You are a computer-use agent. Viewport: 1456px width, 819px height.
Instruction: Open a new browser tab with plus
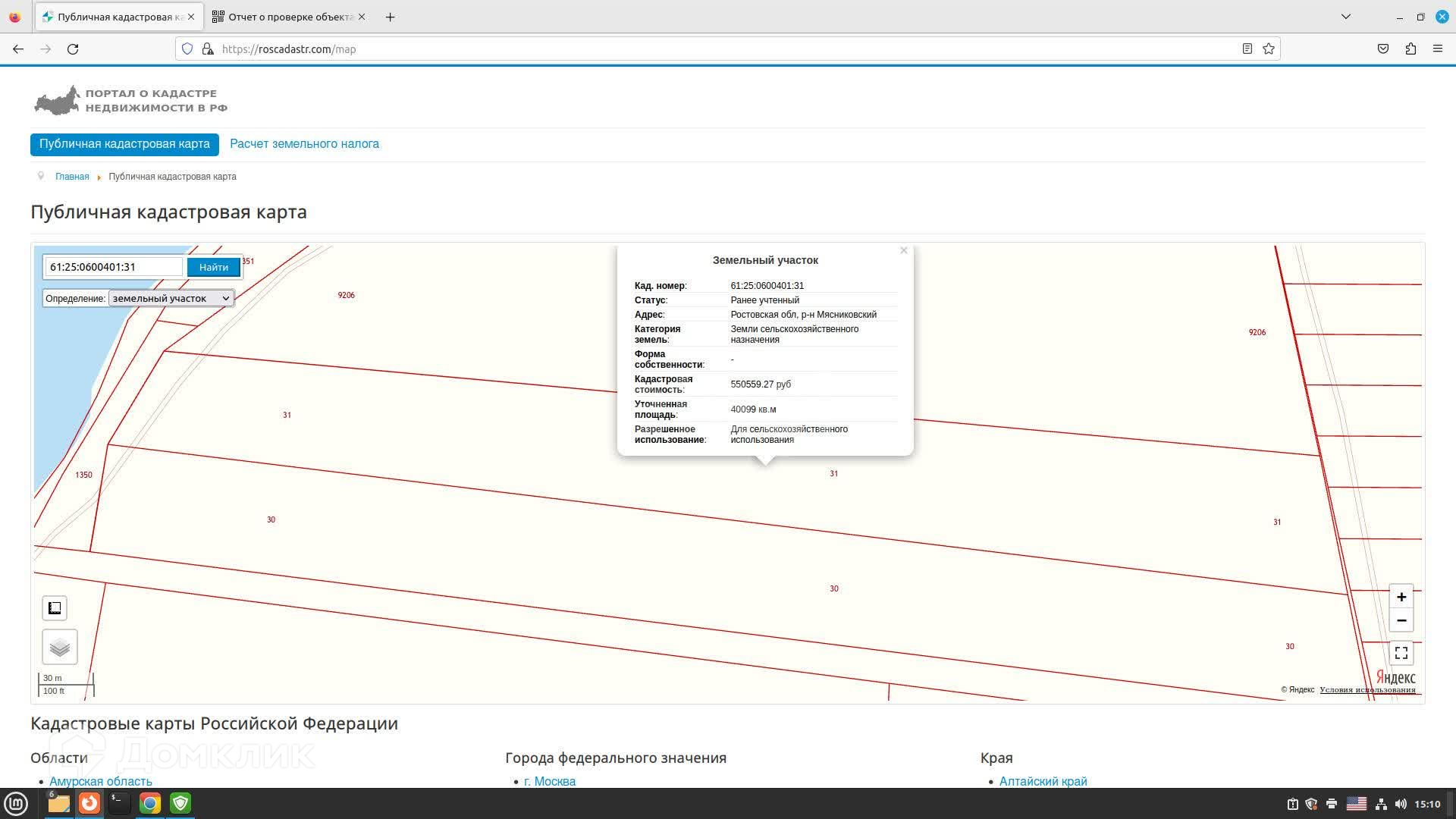click(390, 17)
